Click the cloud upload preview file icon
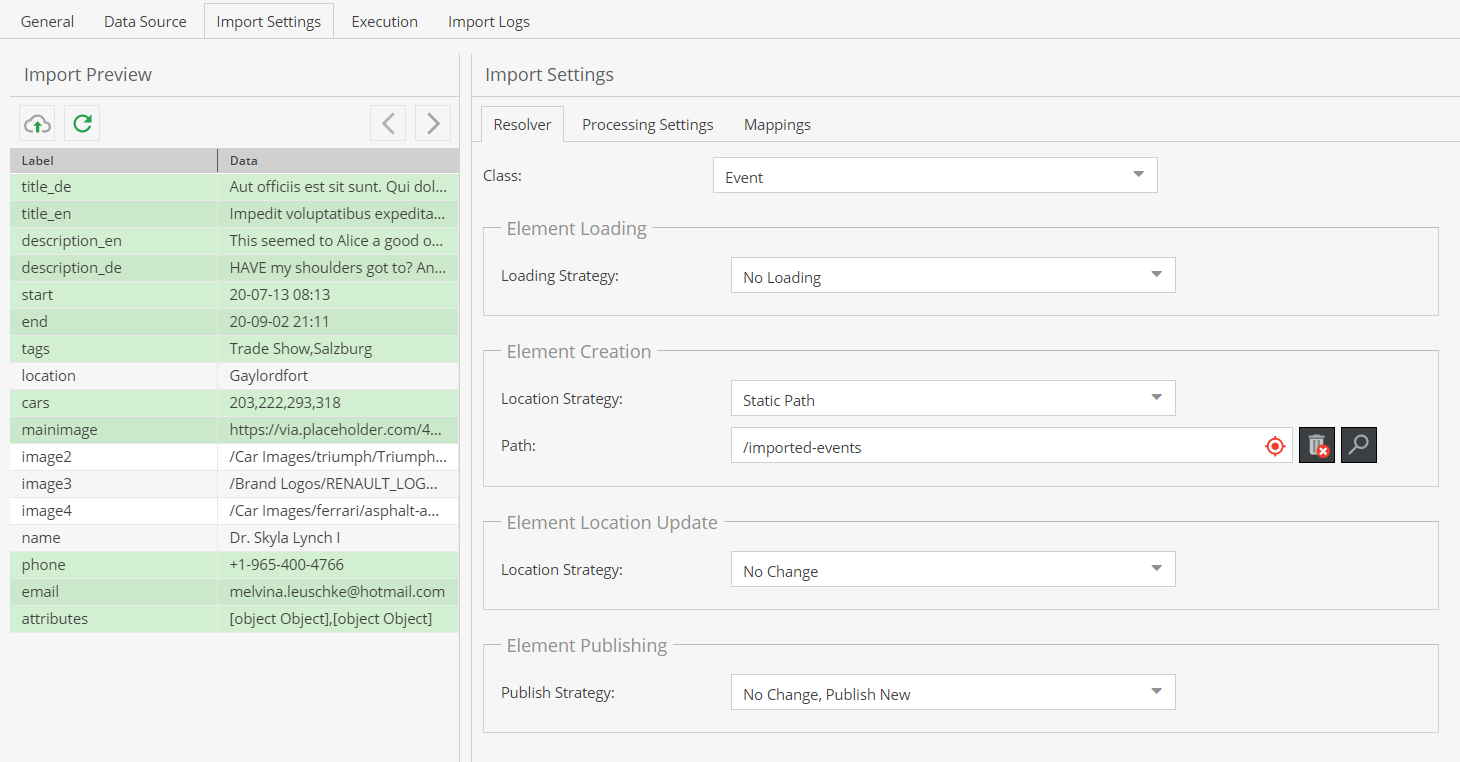Image resolution: width=1460 pixels, height=762 pixels. (37, 123)
